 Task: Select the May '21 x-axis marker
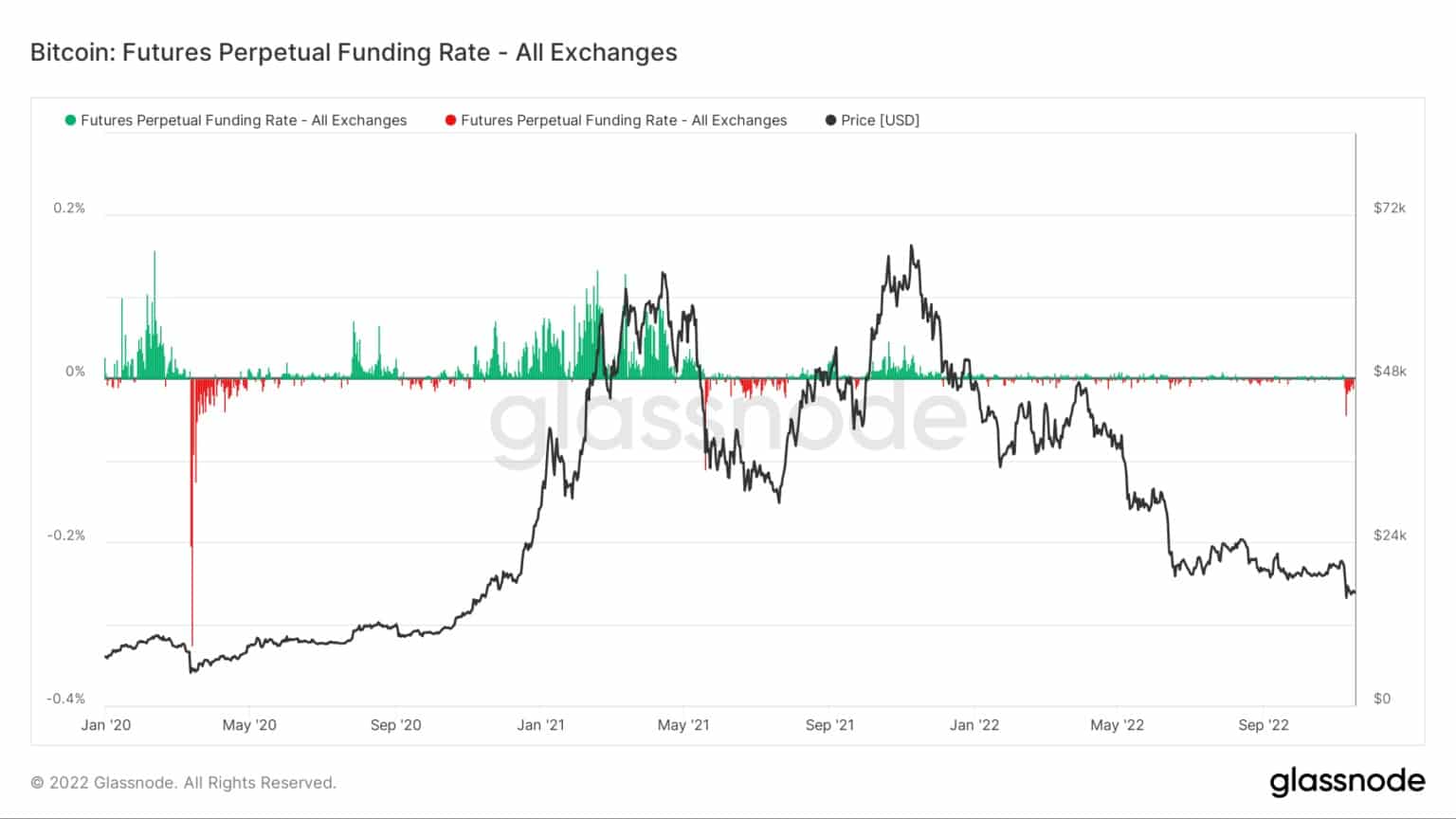pyautogui.click(x=682, y=725)
